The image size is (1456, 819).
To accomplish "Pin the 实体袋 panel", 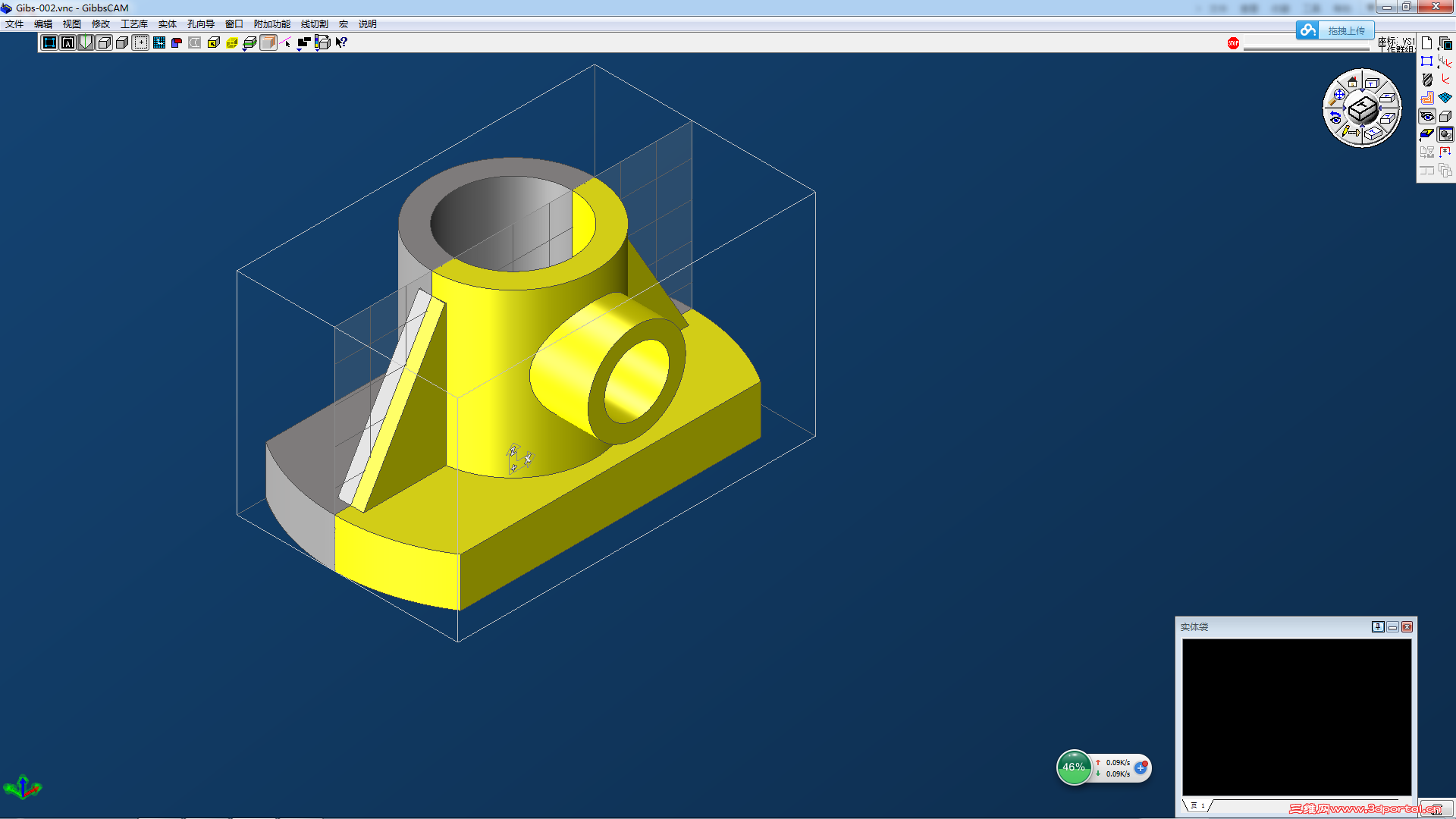I will [1378, 626].
